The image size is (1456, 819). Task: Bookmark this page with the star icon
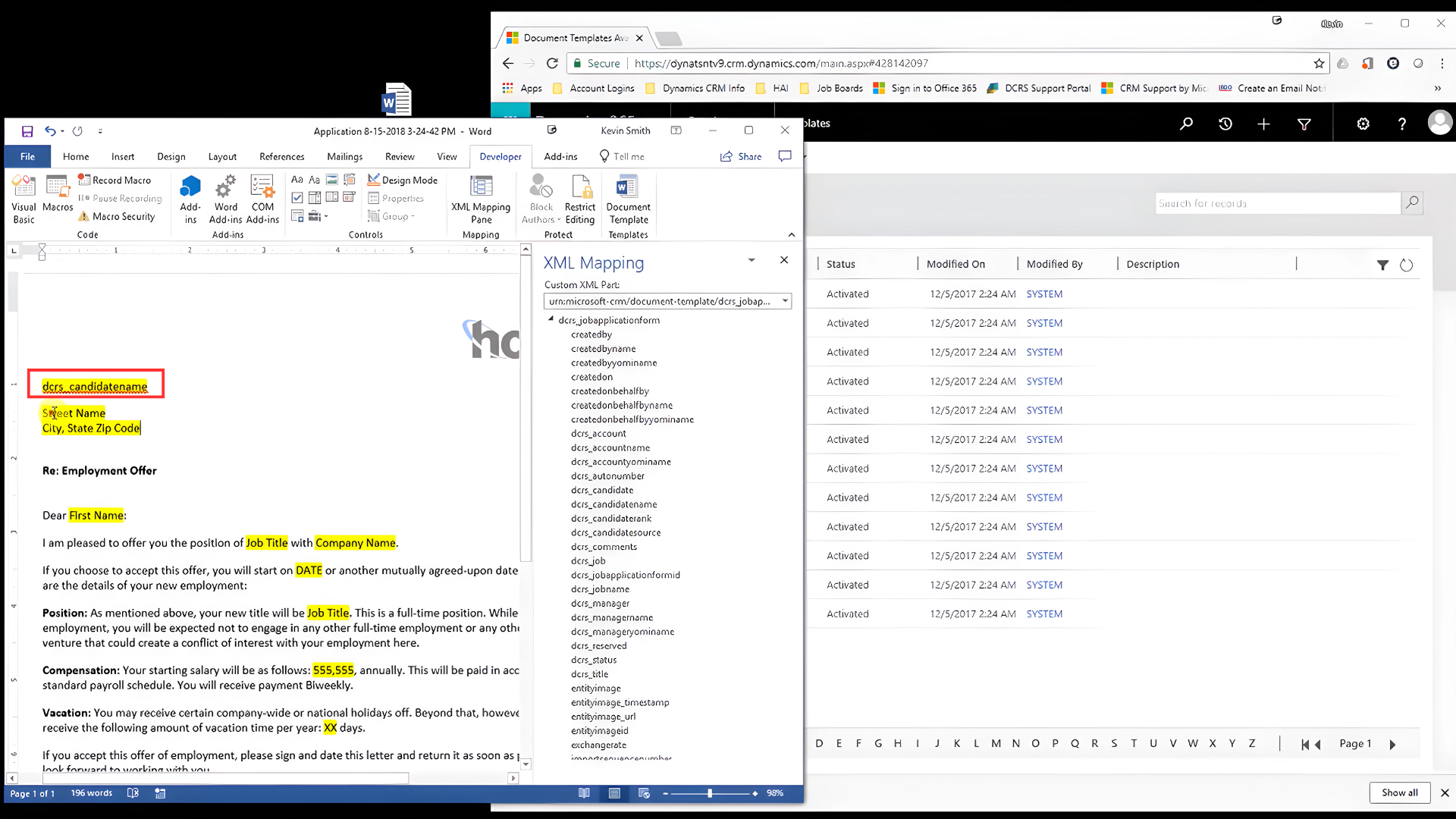point(1319,64)
